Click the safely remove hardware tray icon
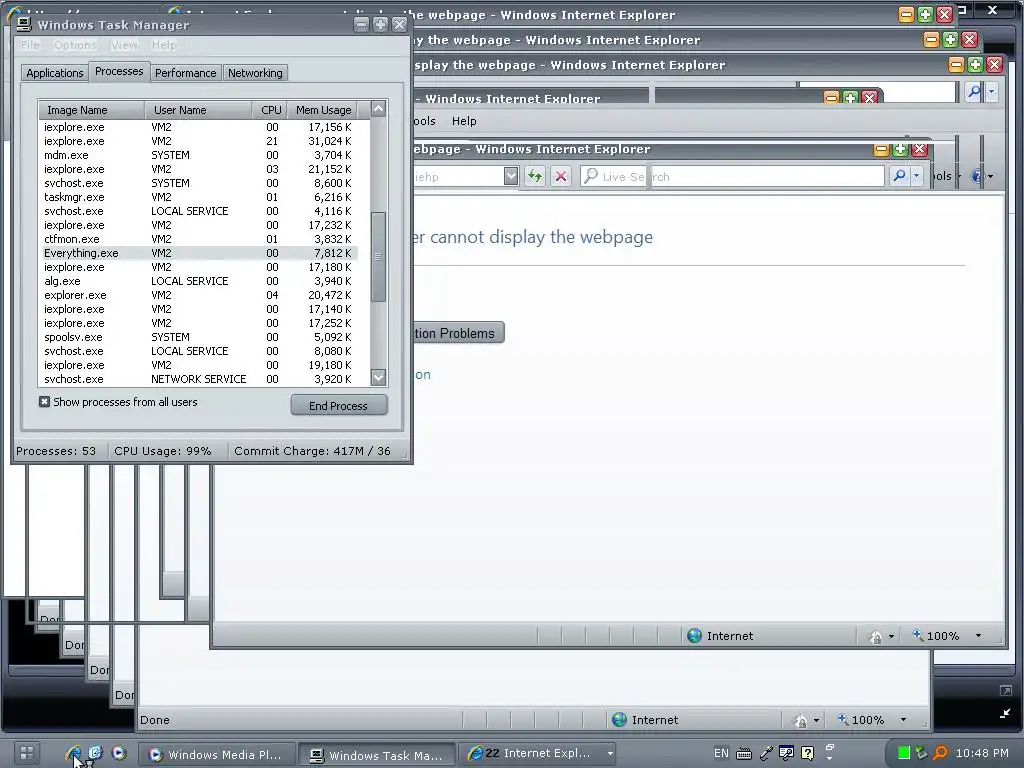 click(x=921, y=753)
